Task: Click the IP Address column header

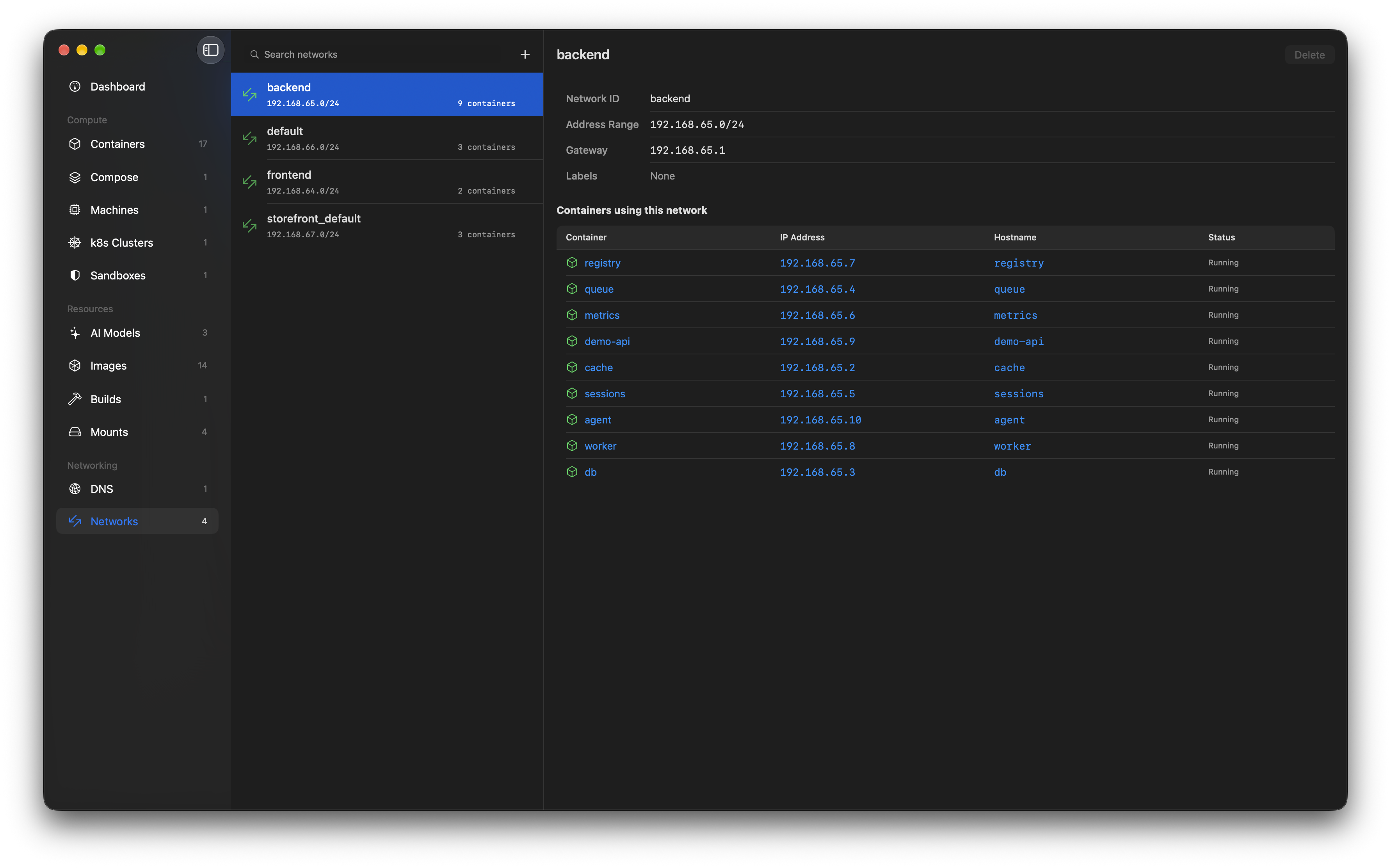Action: [801, 238]
